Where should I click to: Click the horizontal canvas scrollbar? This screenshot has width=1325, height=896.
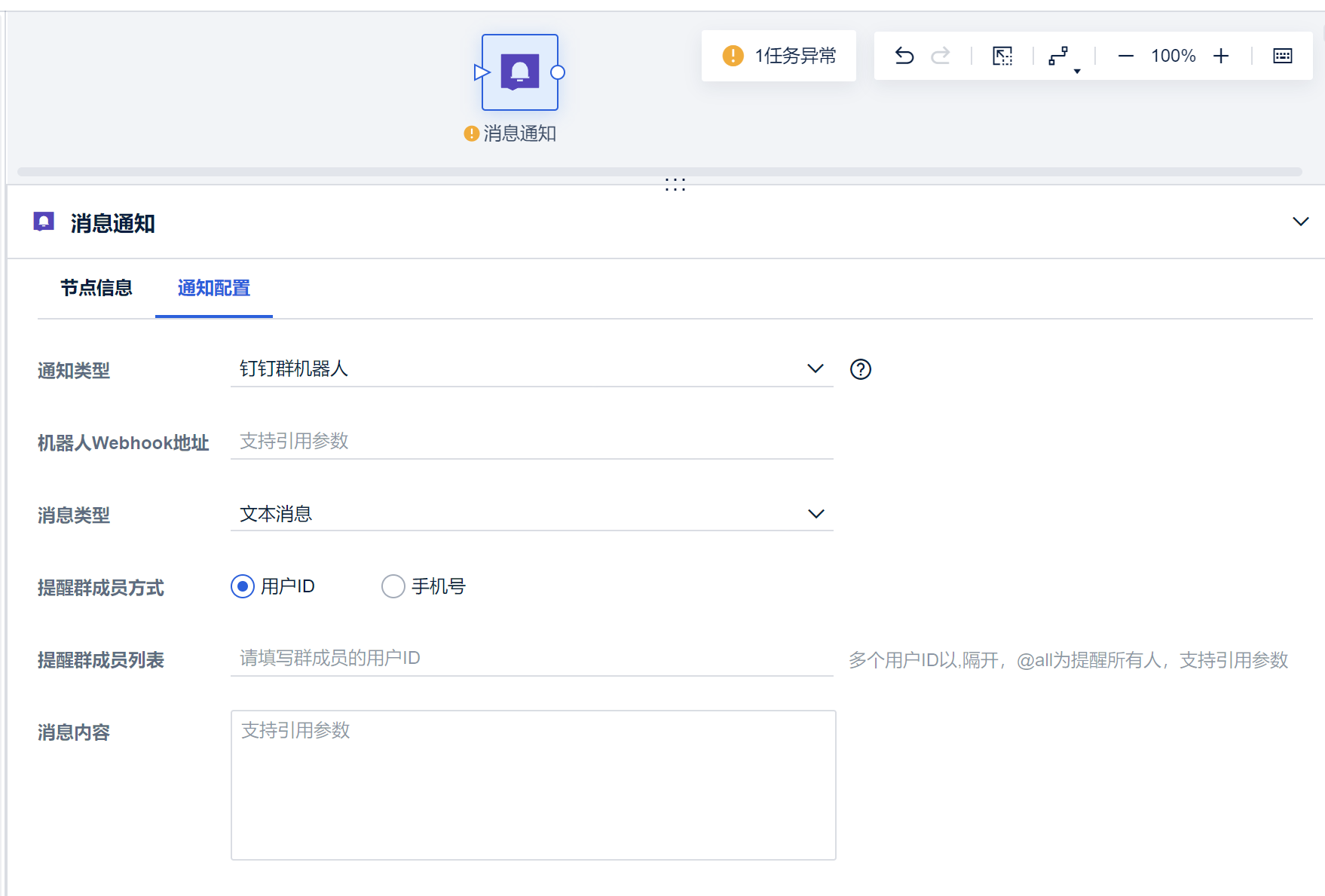coord(659,172)
